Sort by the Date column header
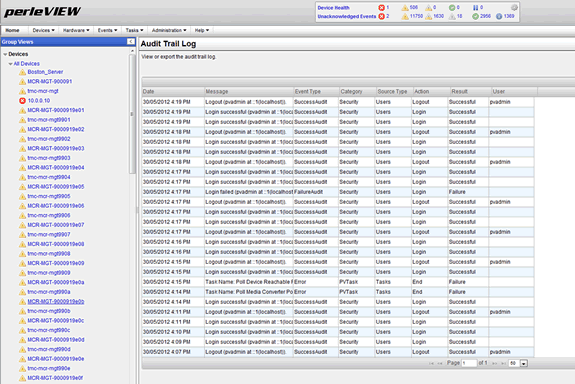The image size is (575, 384). click(173, 92)
